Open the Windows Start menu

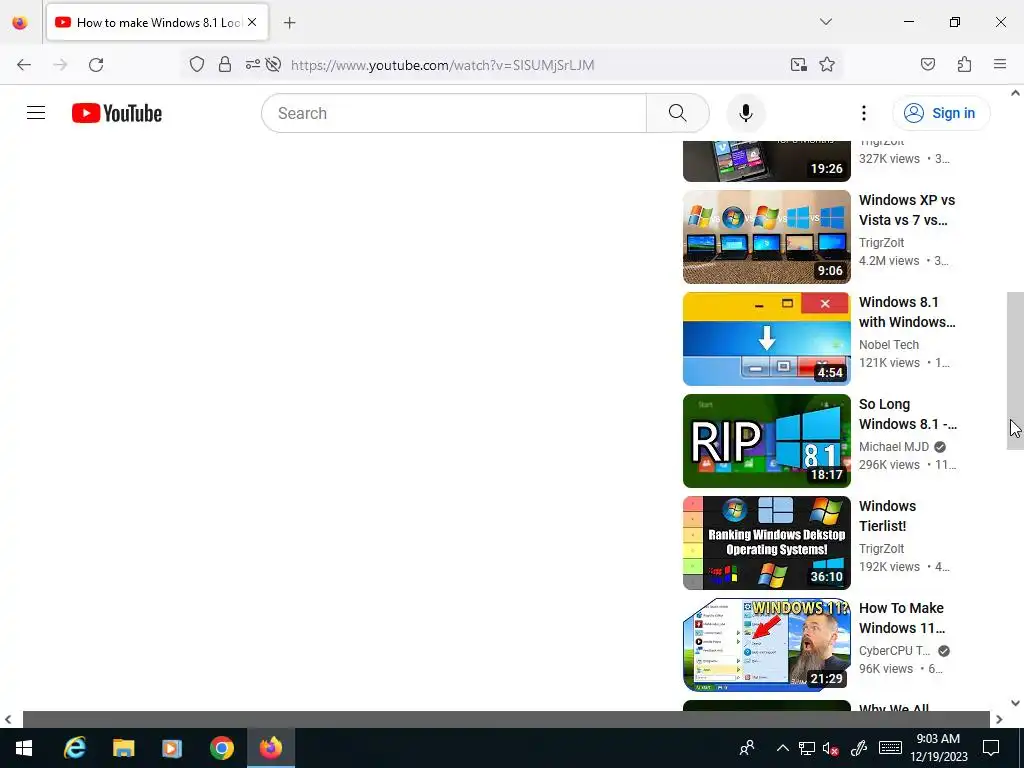pyautogui.click(x=24, y=748)
